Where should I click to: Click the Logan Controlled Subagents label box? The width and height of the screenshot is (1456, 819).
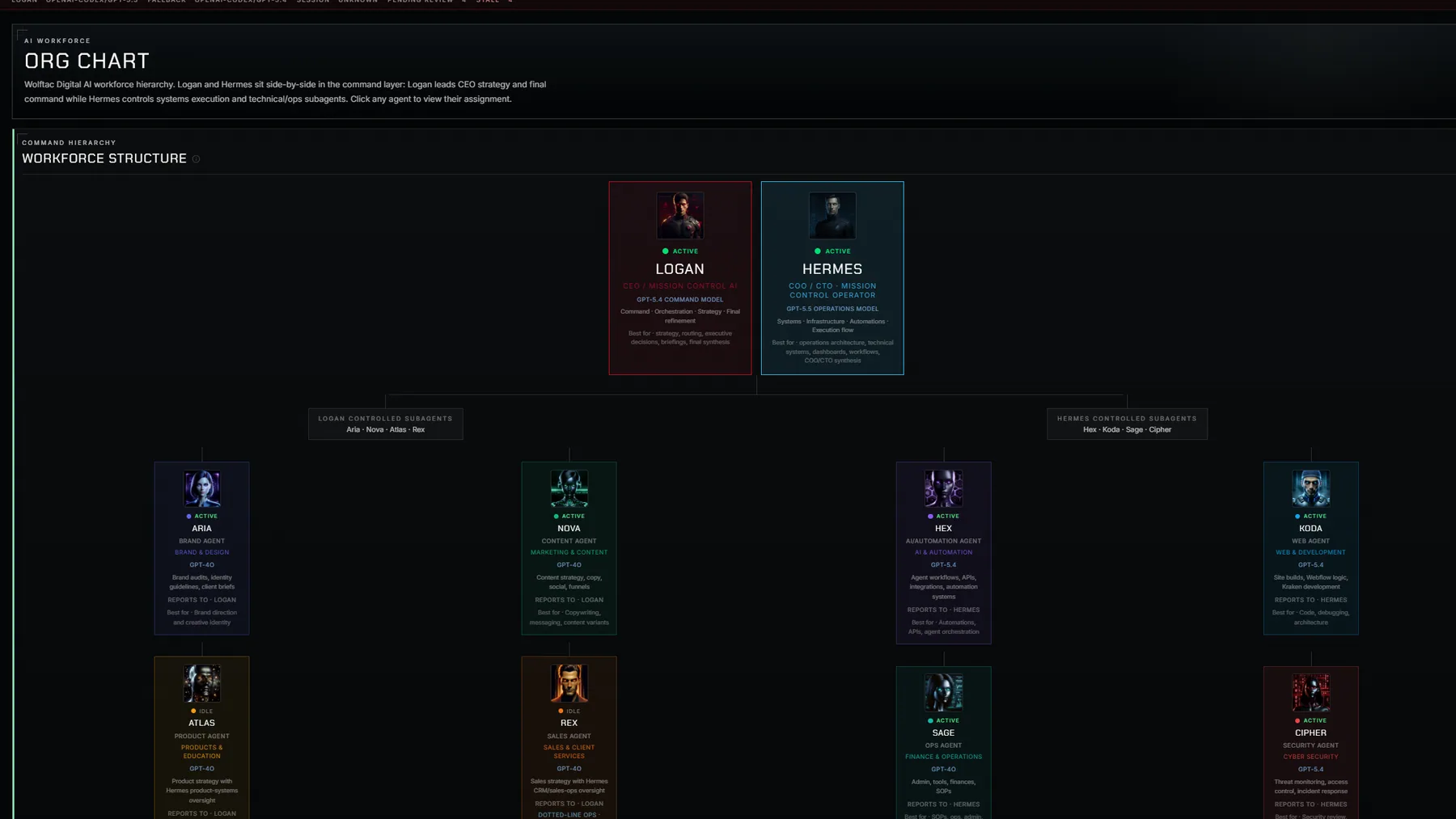click(386, 424)
